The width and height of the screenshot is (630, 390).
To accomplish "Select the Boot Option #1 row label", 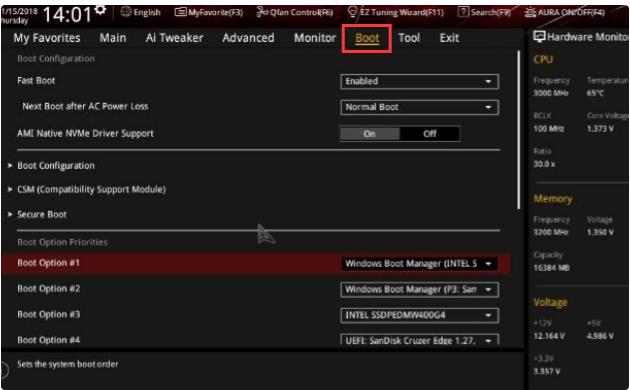I will (x=48, y=263).
